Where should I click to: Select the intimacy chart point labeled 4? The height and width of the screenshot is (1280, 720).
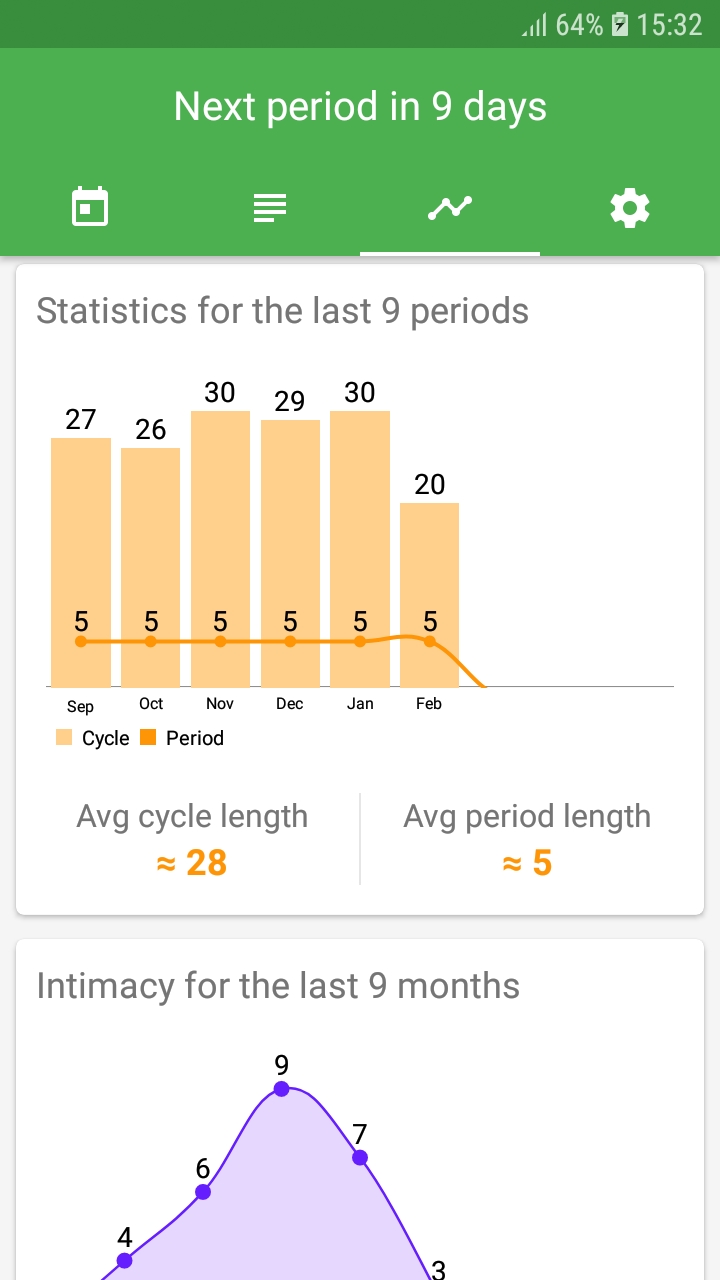[x=124, y=1261]
